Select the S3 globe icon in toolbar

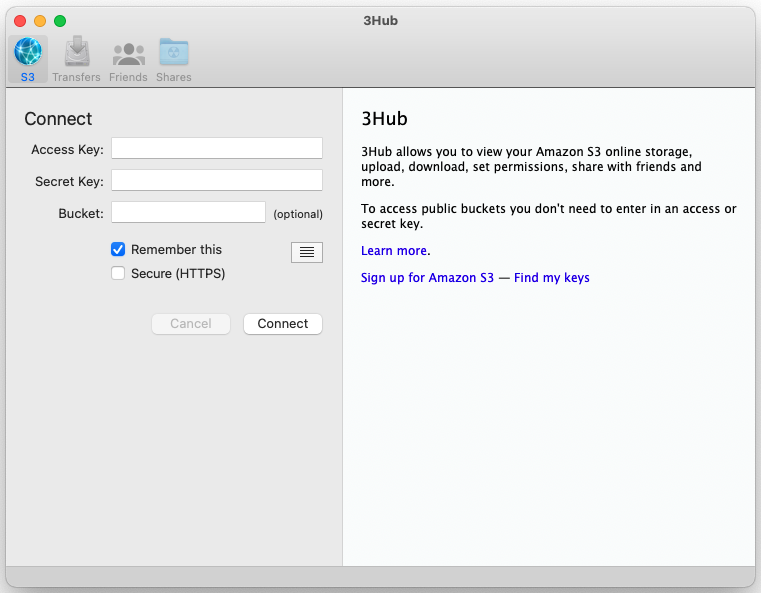coord(27,52)
